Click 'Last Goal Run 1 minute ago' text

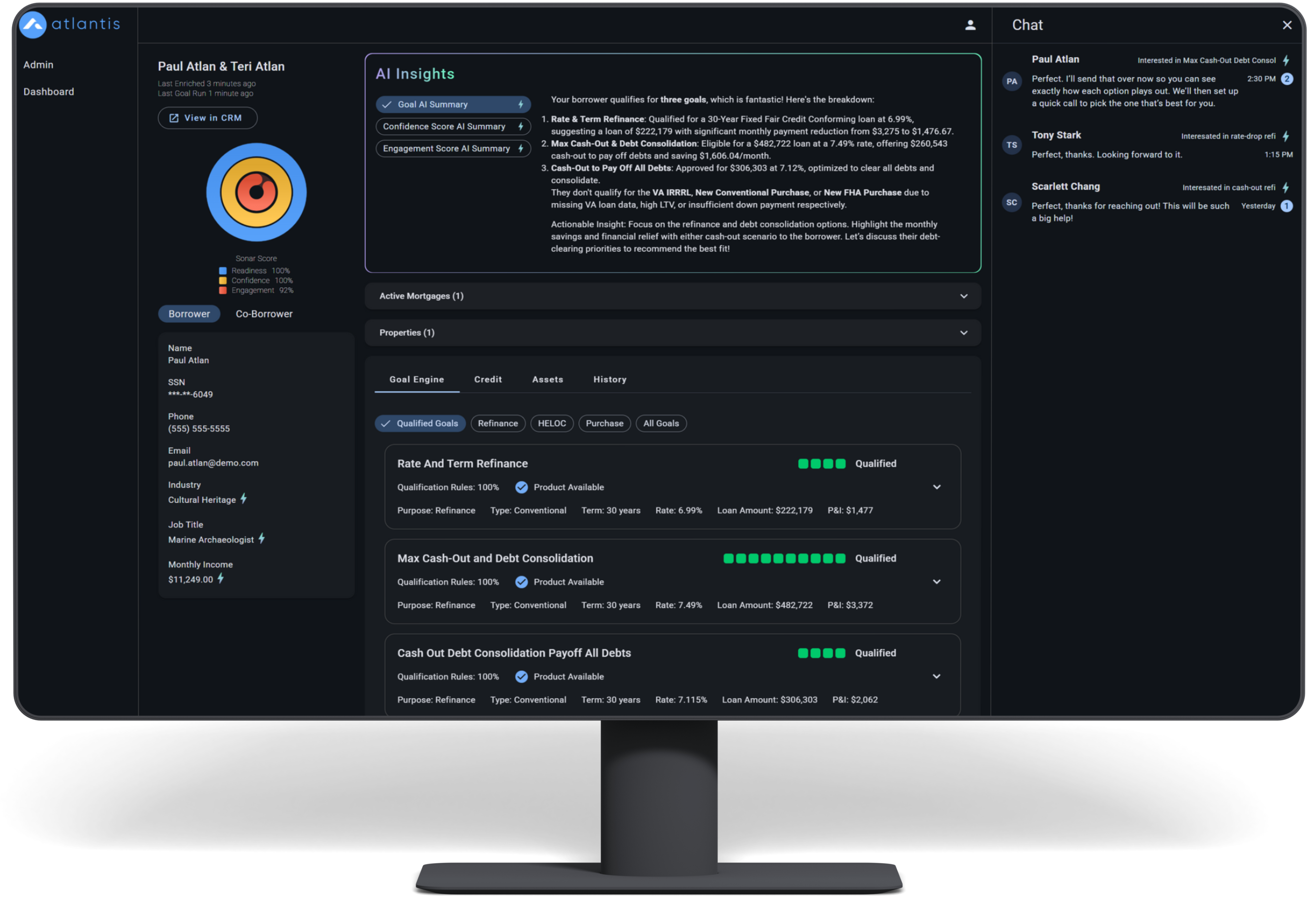click(206, 93)
